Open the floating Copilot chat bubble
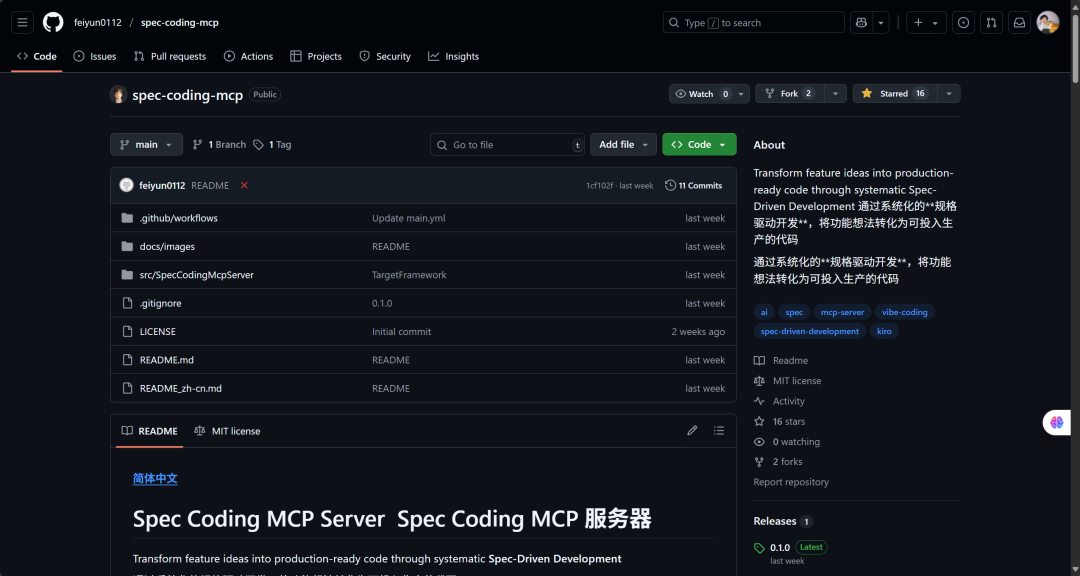 click(x=1057, y=422)
